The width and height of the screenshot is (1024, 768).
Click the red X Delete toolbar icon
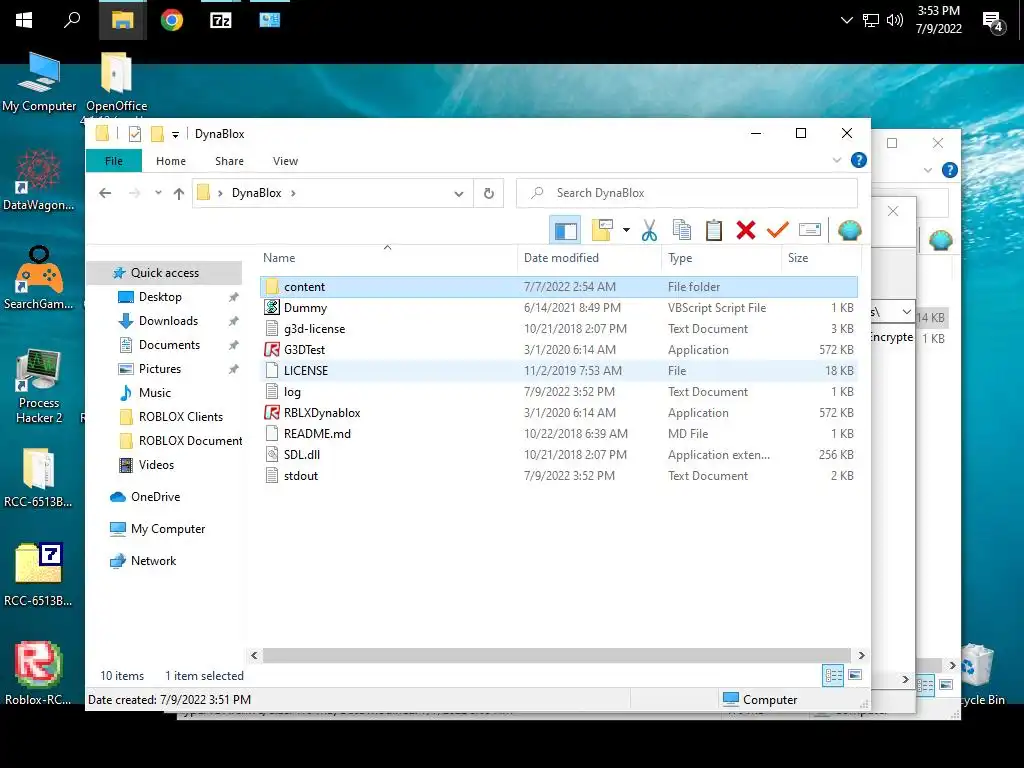coord(746,230)
